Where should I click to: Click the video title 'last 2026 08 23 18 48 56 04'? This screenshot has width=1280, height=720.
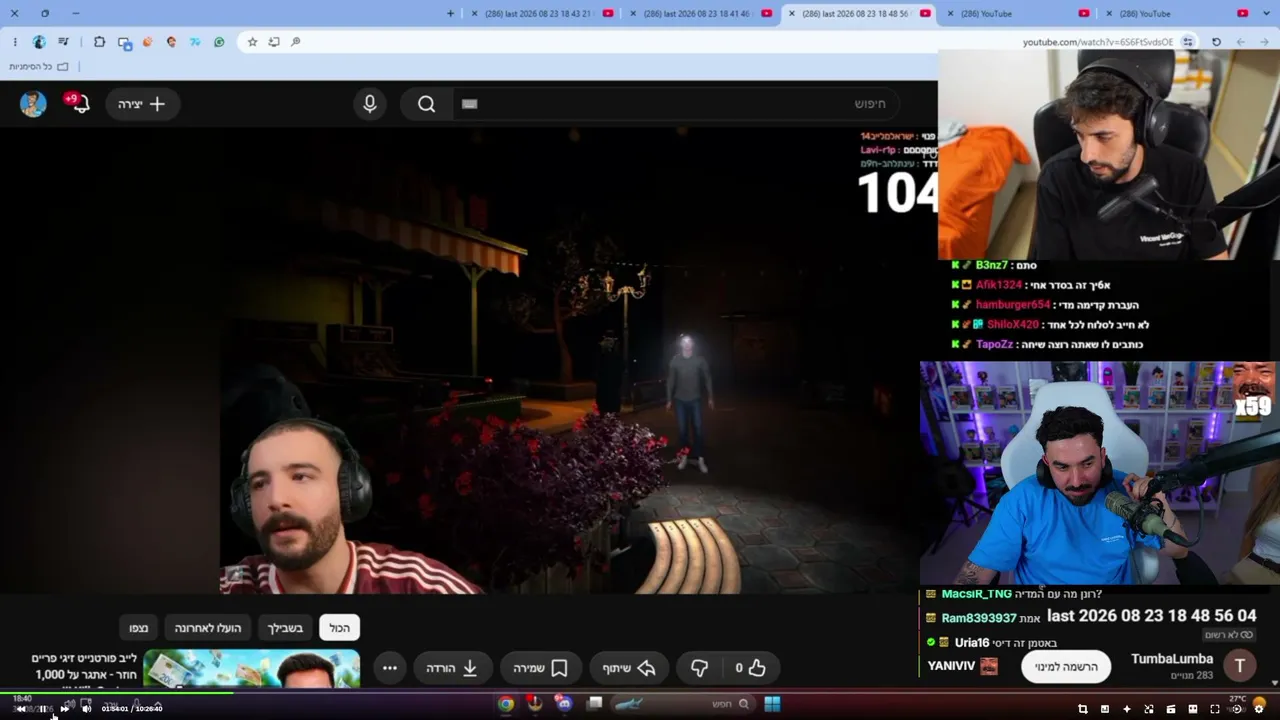coord(1152,616)
